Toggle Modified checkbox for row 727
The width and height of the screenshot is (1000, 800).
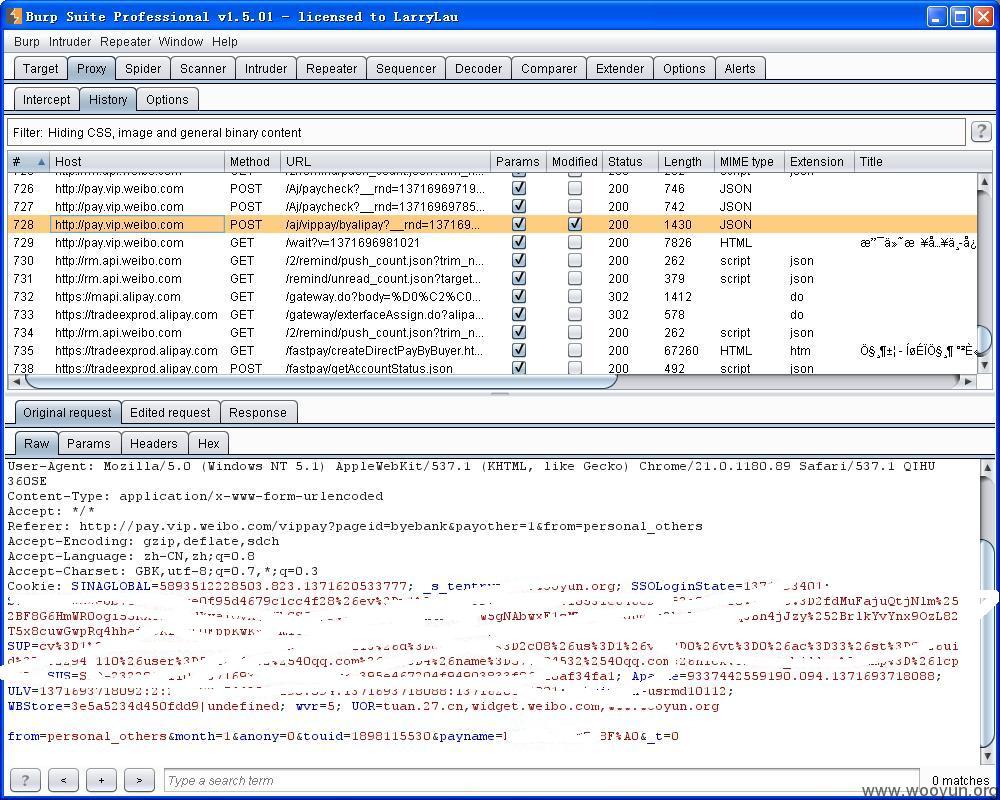(575, 206)
